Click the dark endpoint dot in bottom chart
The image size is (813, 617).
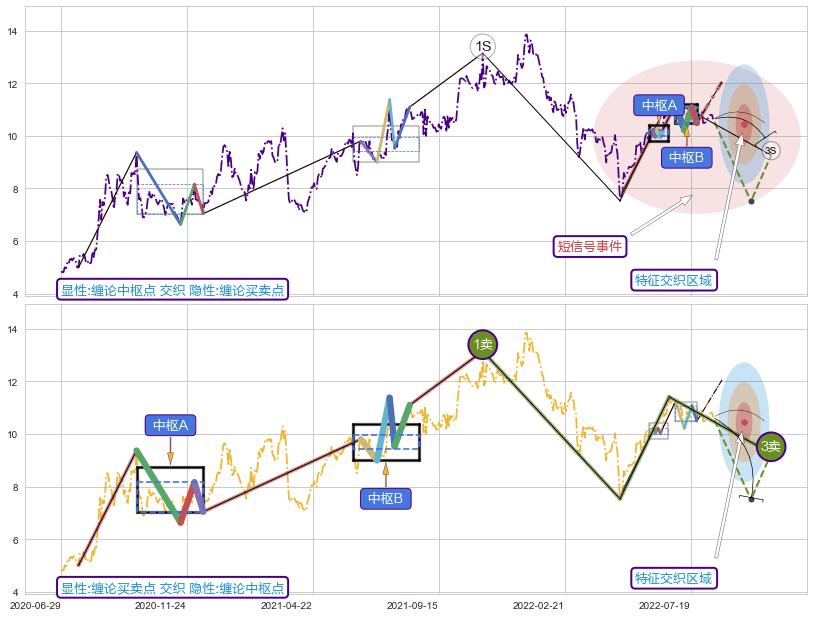(751, 499)
